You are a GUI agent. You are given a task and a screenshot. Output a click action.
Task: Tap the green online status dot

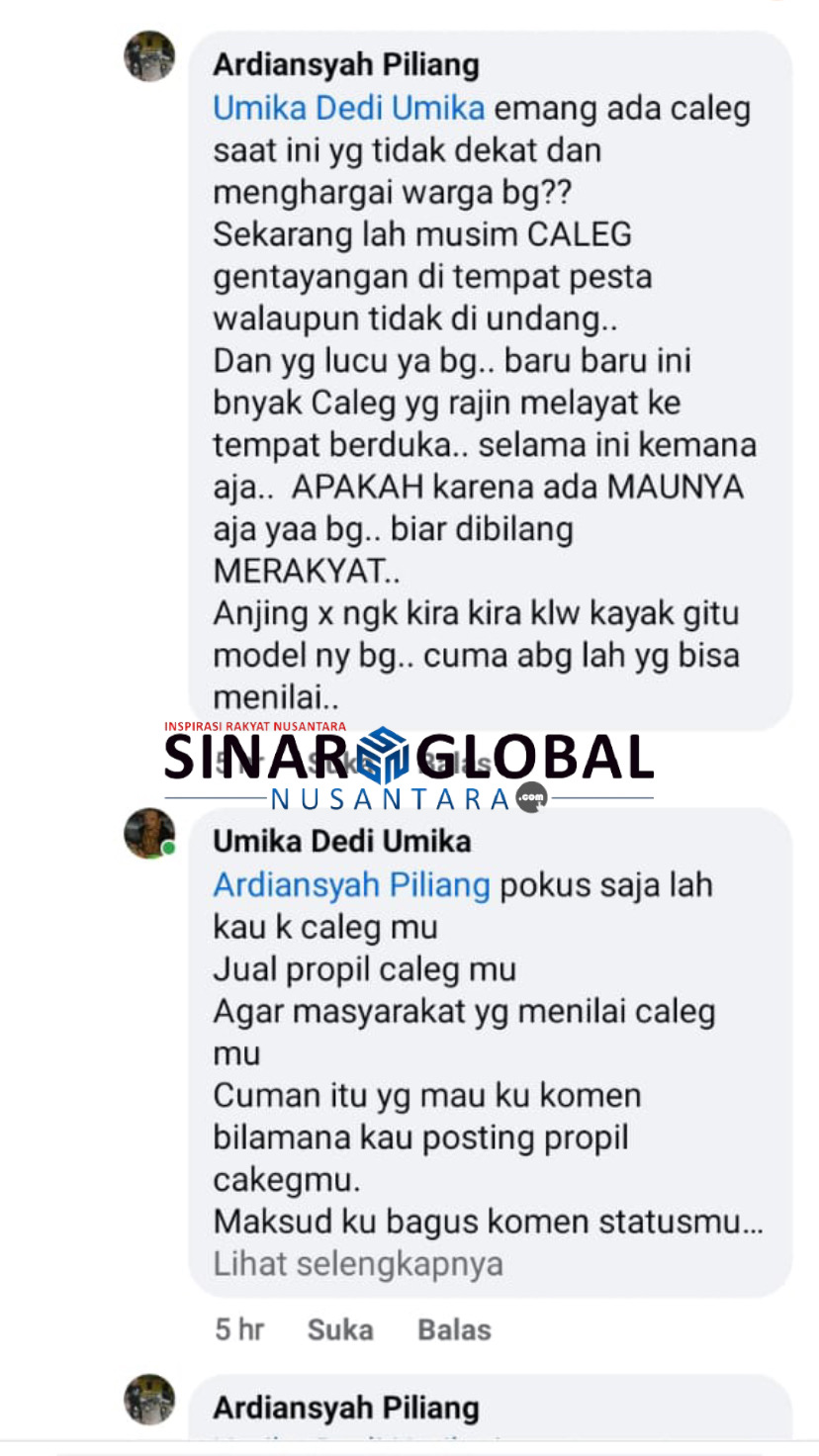[169, 849]
